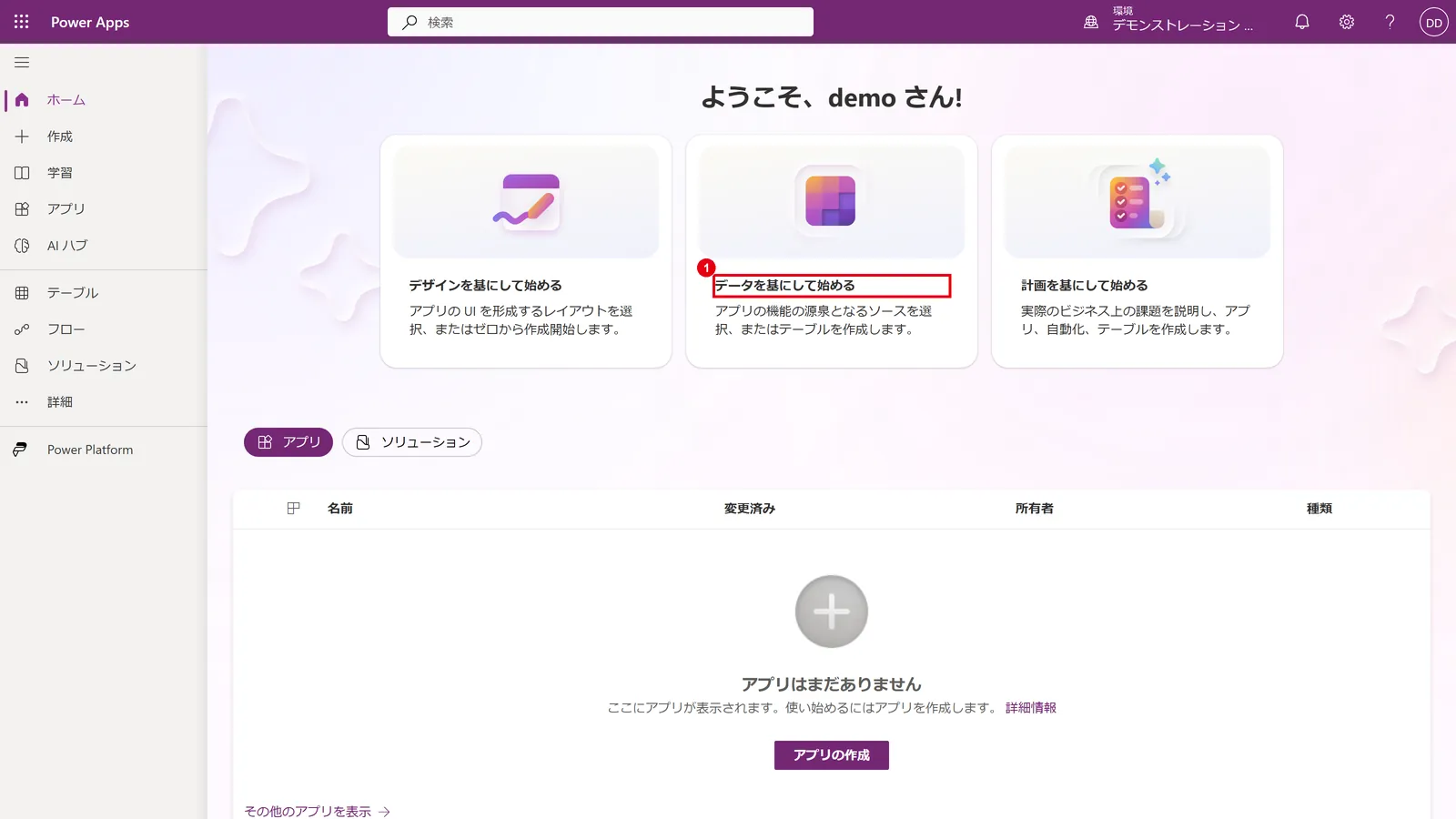Click the search magnifier icon
The width and height of the screenshot is (1456, 819).
tap(409, 22)
